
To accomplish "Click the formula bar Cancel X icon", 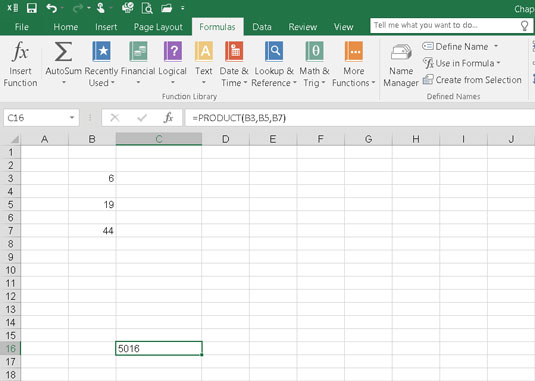I will pos(115,118).
